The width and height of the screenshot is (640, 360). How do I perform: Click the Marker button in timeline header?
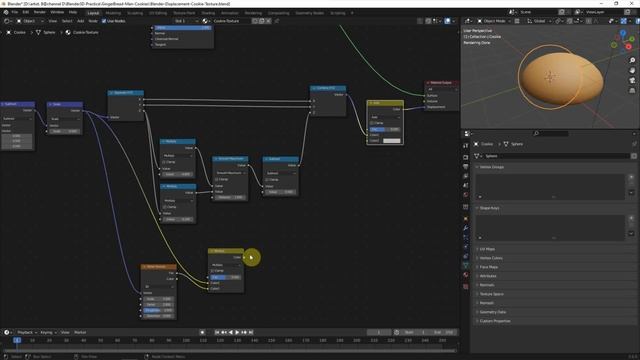tap(80, 332)
